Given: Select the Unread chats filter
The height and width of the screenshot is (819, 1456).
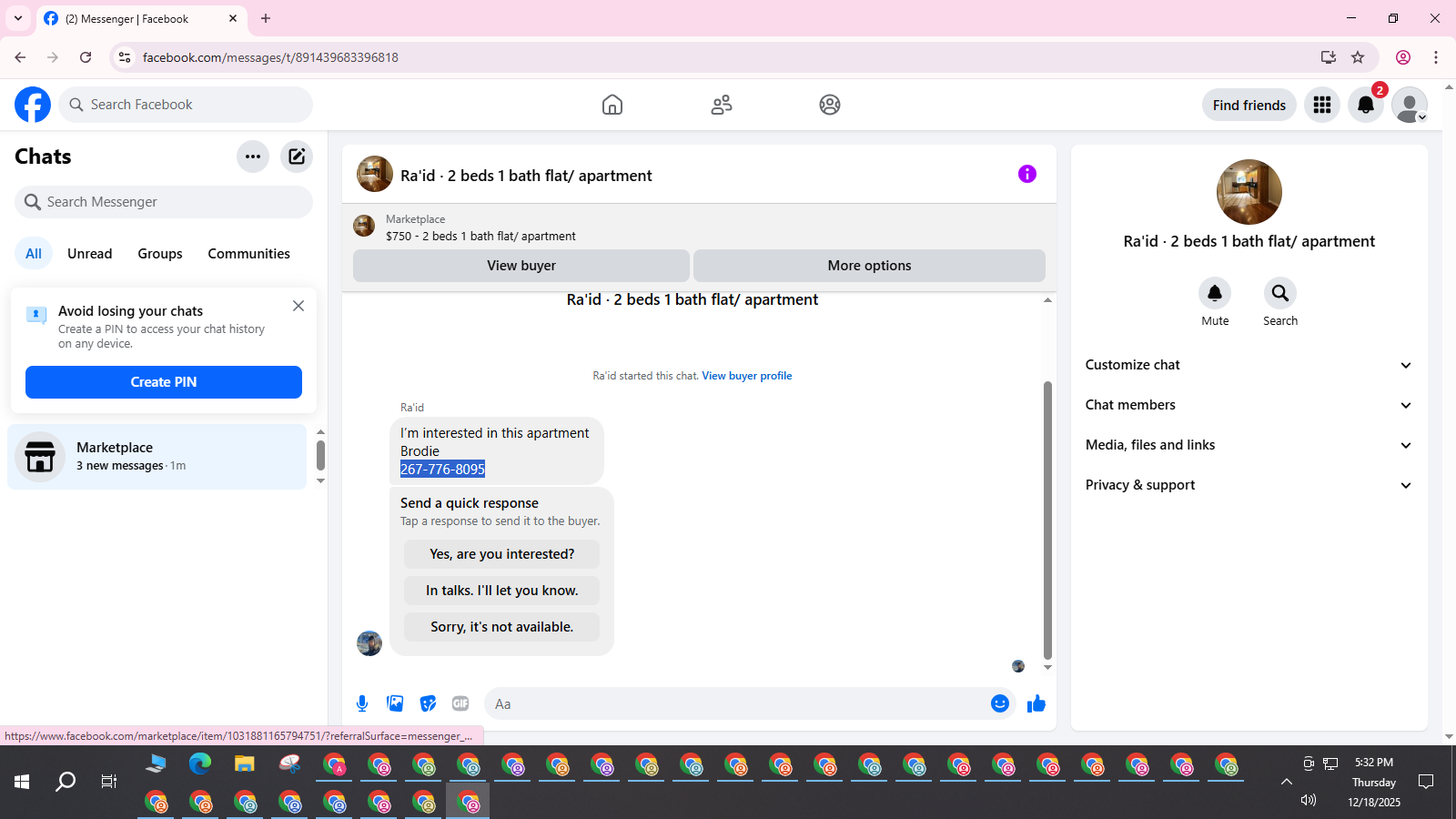Looking at the screenshot, I should click(x=90, y=254).
